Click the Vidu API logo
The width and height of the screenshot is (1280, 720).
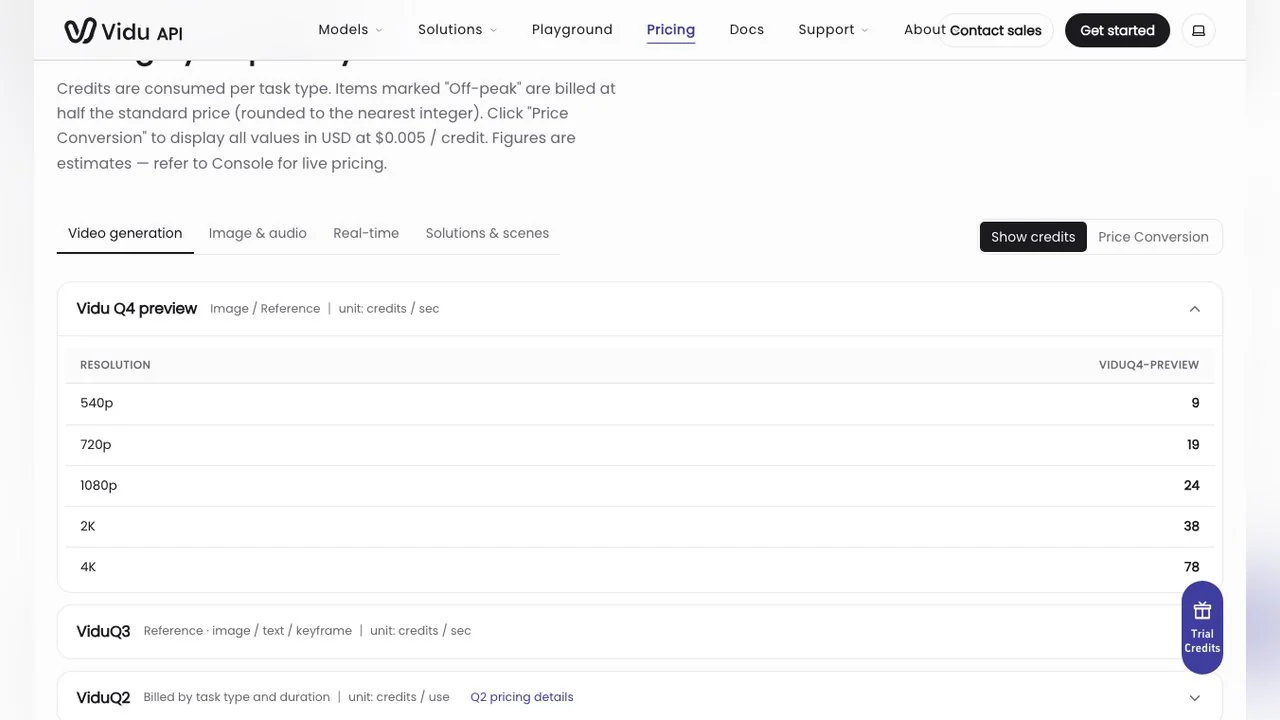pos(123,31)
